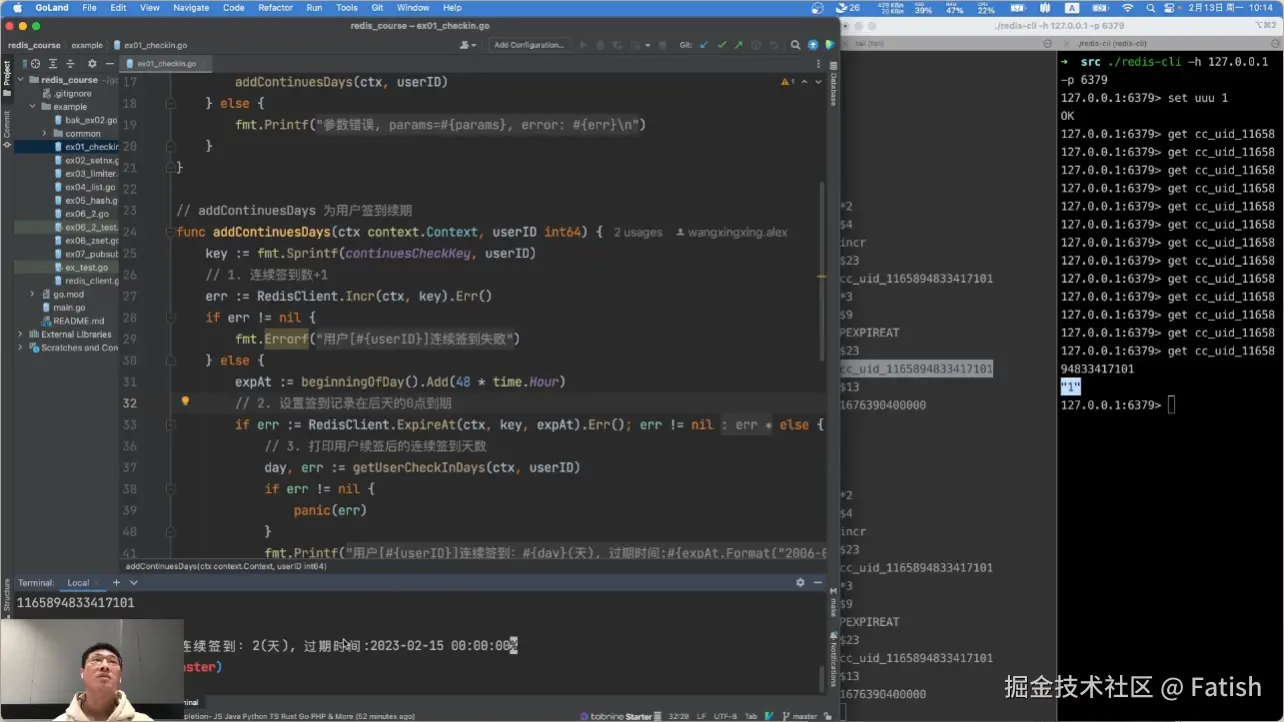Screen dimensions: 1284x722
Task: Click the Git push arrow icon
Action: click(738, 45)
